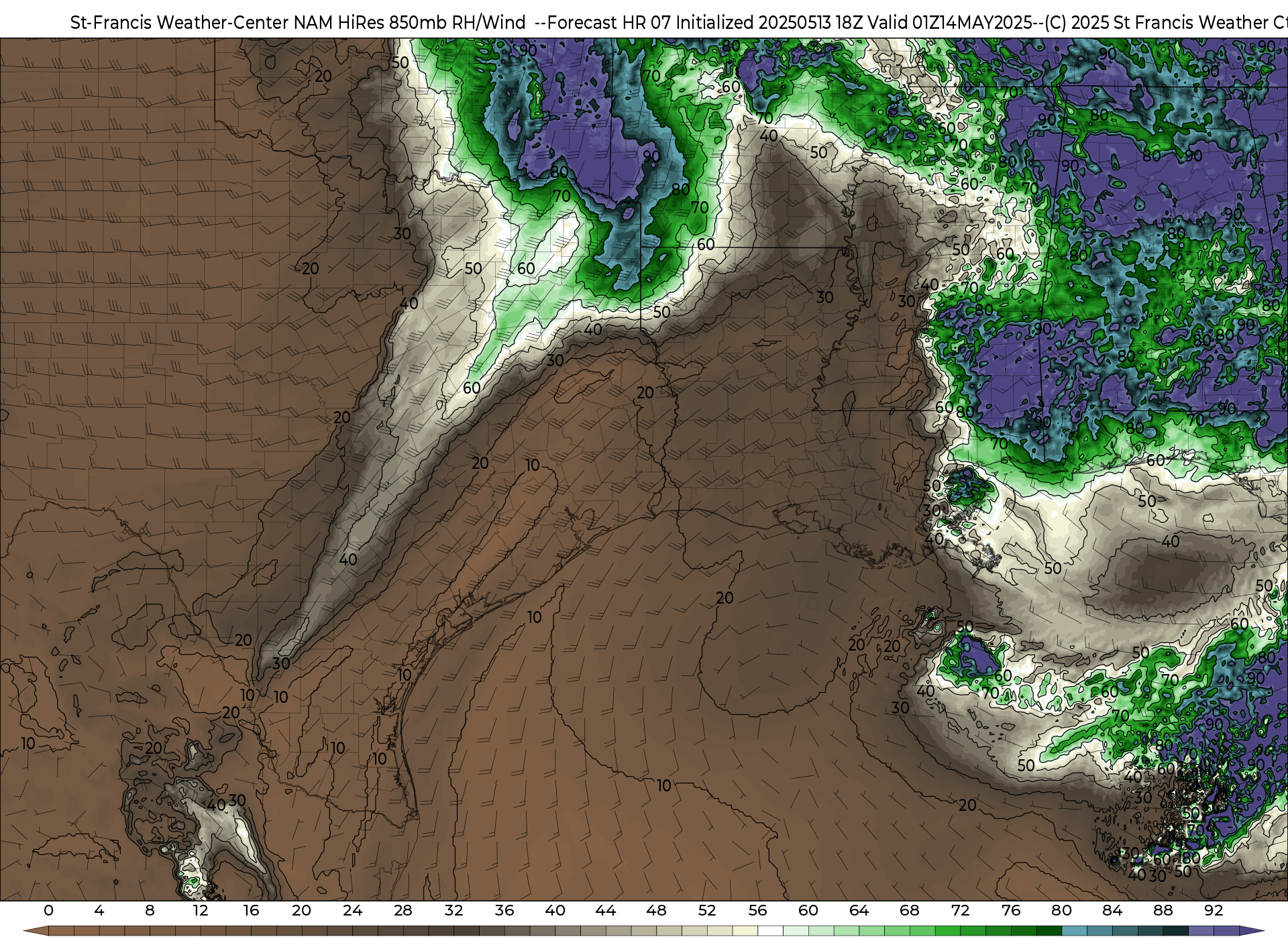Click the colorbar tick label '92'

click(1214, 910)
